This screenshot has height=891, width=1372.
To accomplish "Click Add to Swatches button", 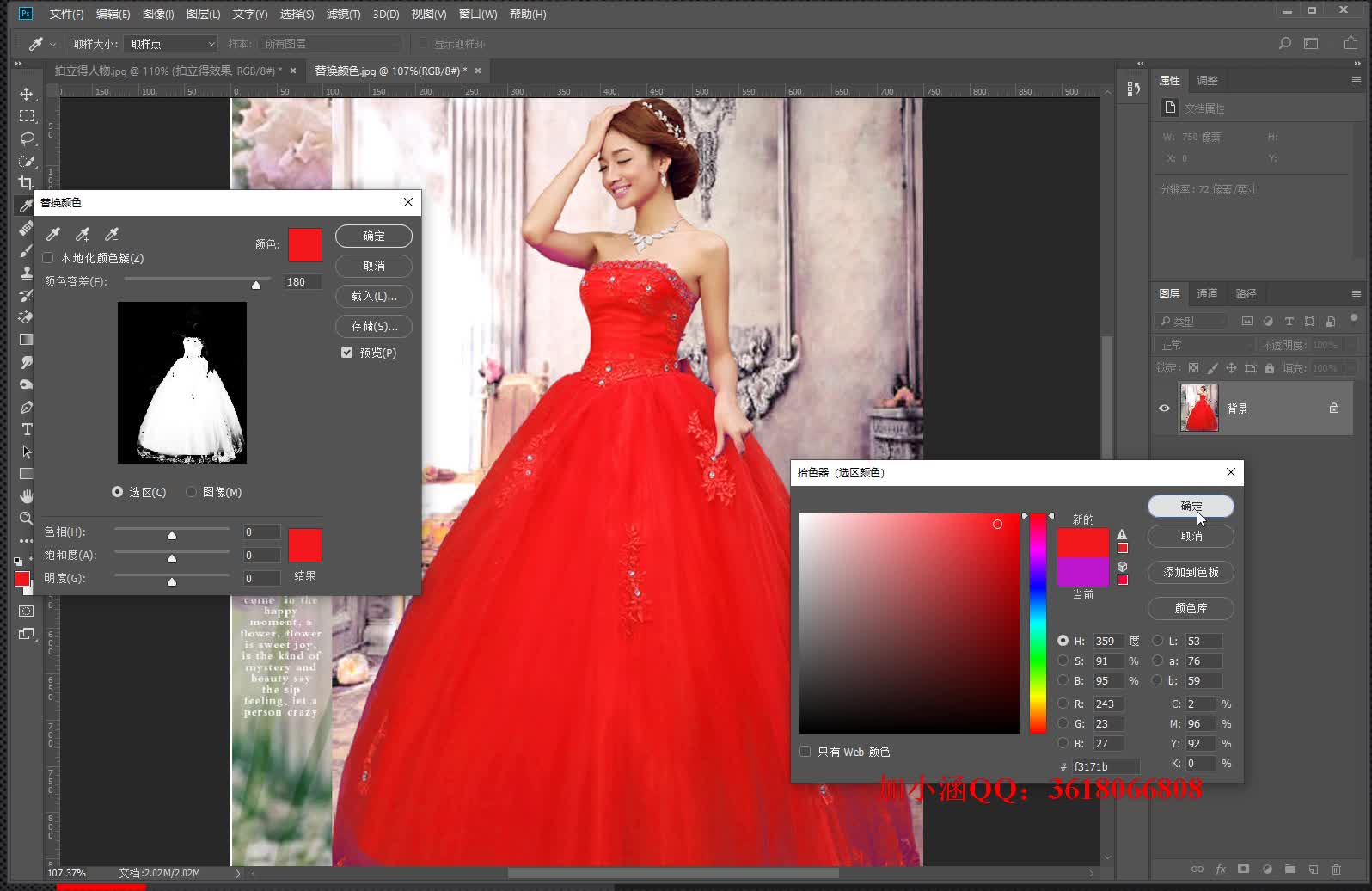I will [1191, 572].
